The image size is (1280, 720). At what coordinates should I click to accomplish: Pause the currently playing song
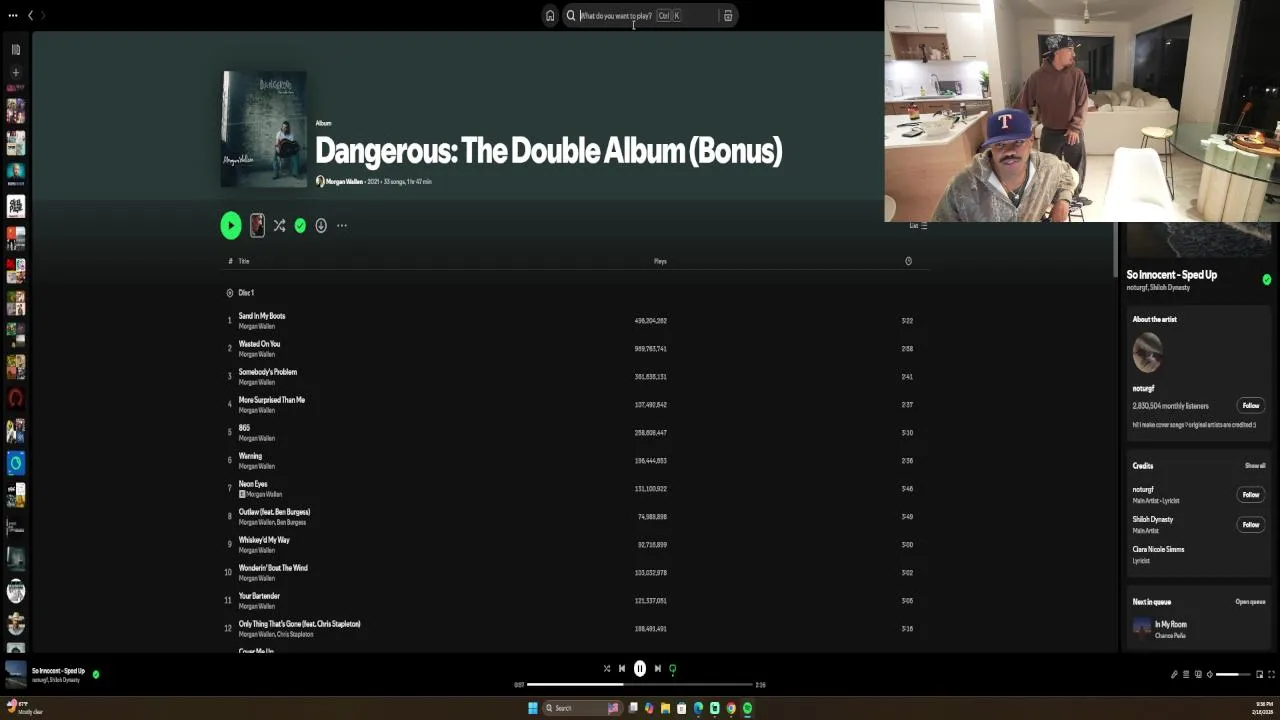tap(640, 669)
